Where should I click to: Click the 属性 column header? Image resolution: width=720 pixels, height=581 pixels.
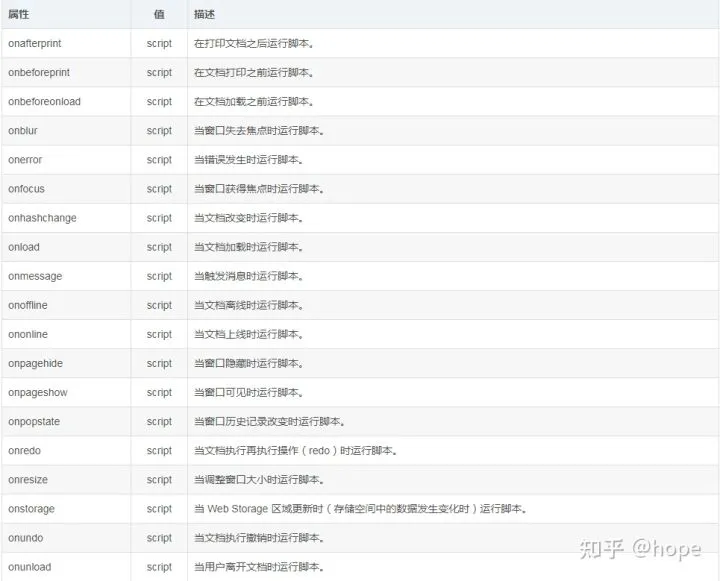click(x=19, y=15)
